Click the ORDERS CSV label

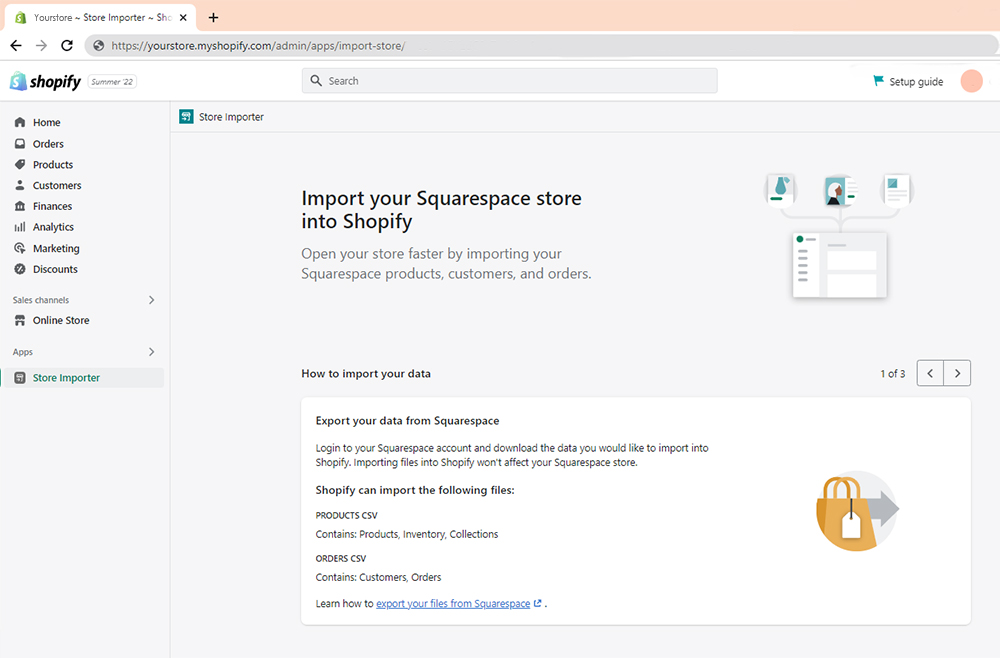coord(341,559)
